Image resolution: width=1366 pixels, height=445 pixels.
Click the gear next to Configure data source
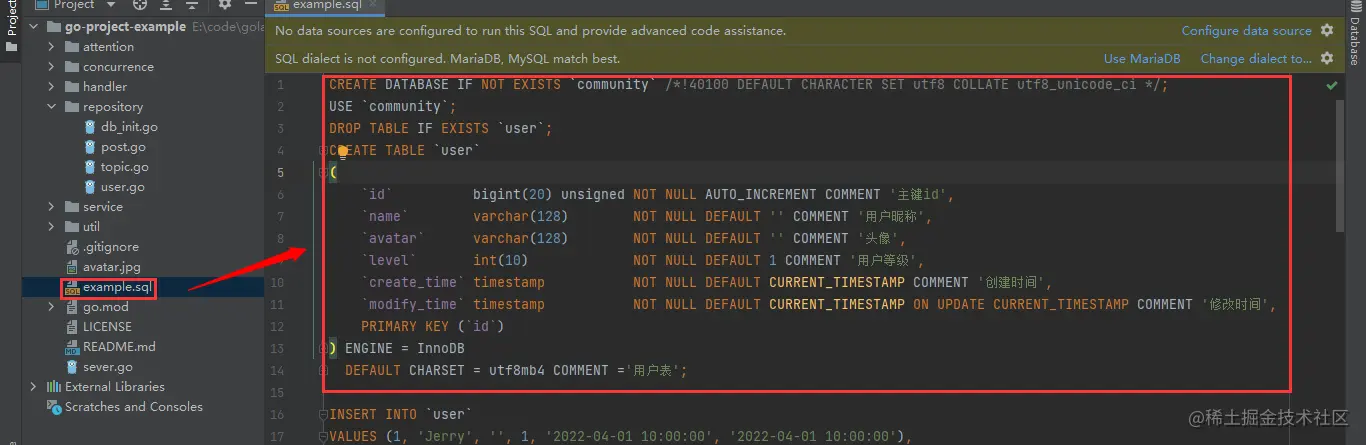tap(1327, 31)
